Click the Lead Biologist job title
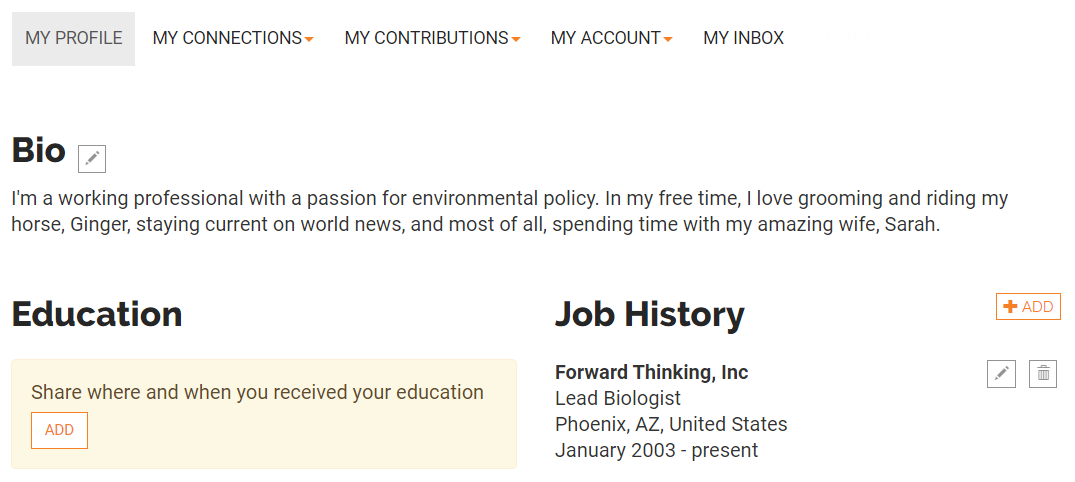 pyautogui.click(x=618, y=398)
